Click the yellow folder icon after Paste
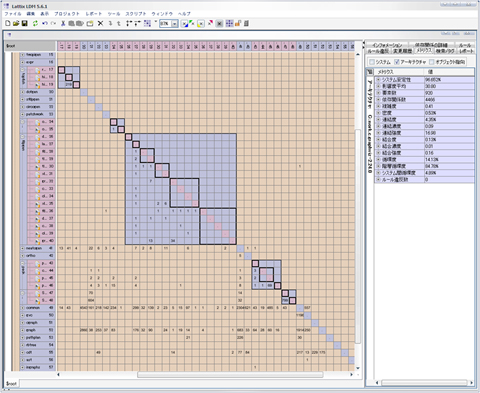The width and height of the screenshot is (480, 393). 90,23
